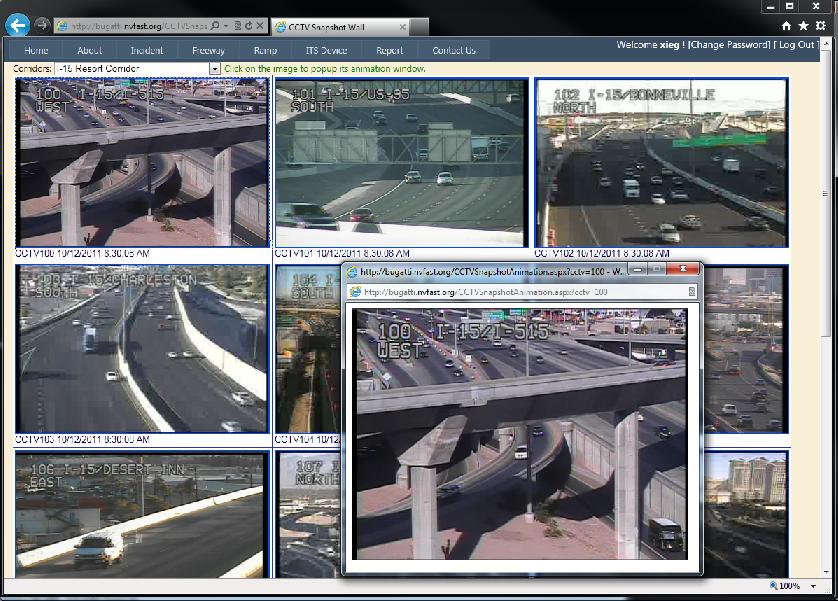Maximize the snapshot animation popup window
The height and width of the screenshot is (601, 838).
(x=657, y=269)
